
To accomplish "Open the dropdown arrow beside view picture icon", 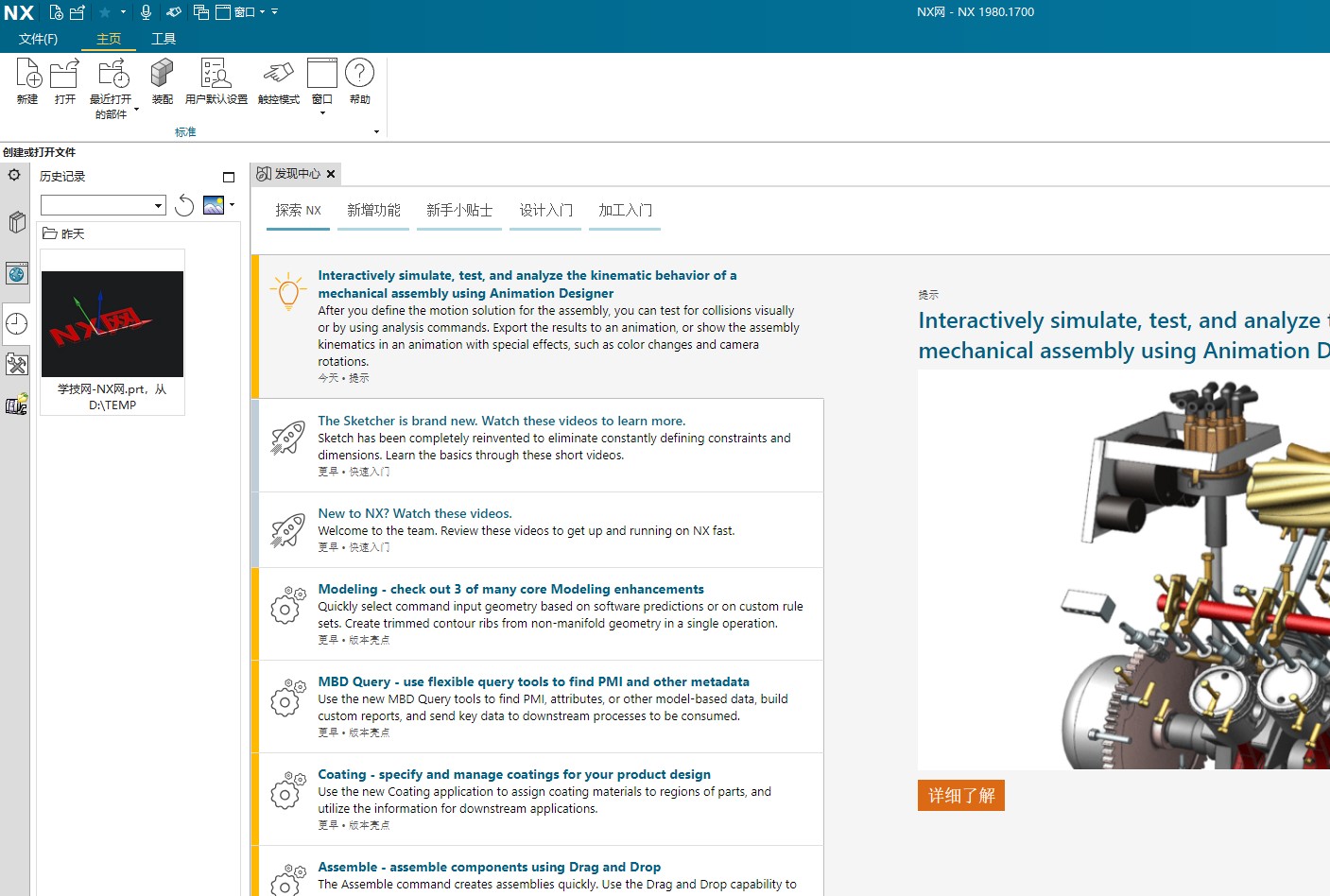I will tap(232, 205).
